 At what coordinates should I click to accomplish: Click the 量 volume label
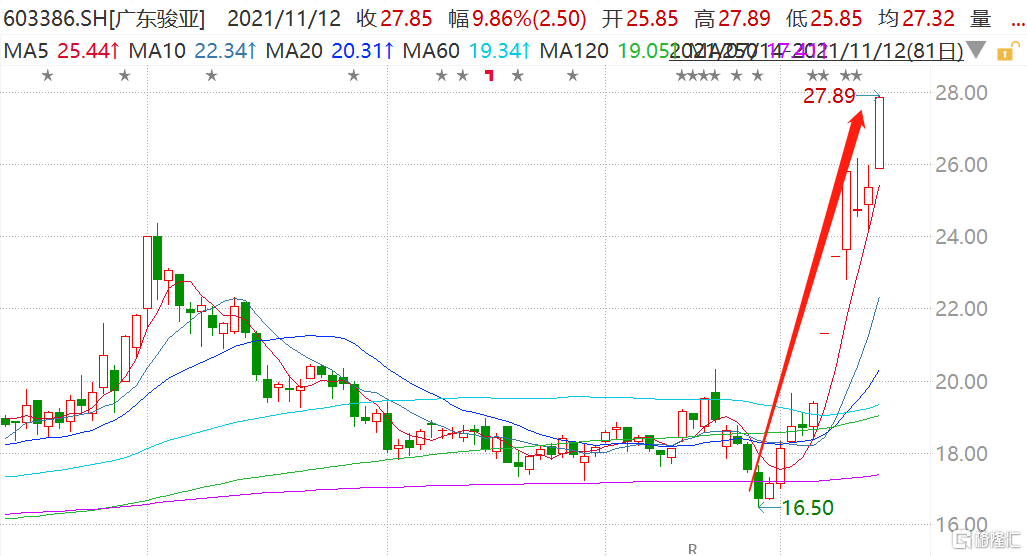980,18
